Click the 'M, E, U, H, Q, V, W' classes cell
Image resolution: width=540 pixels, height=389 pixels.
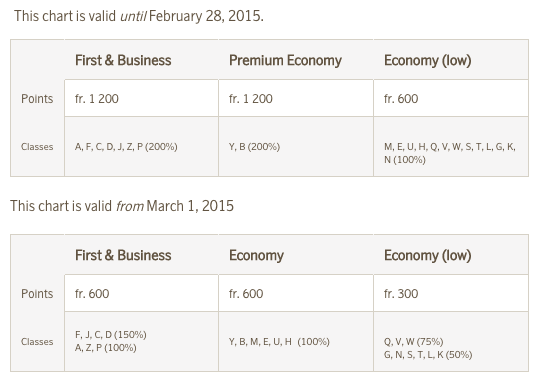tap(451, 147)
